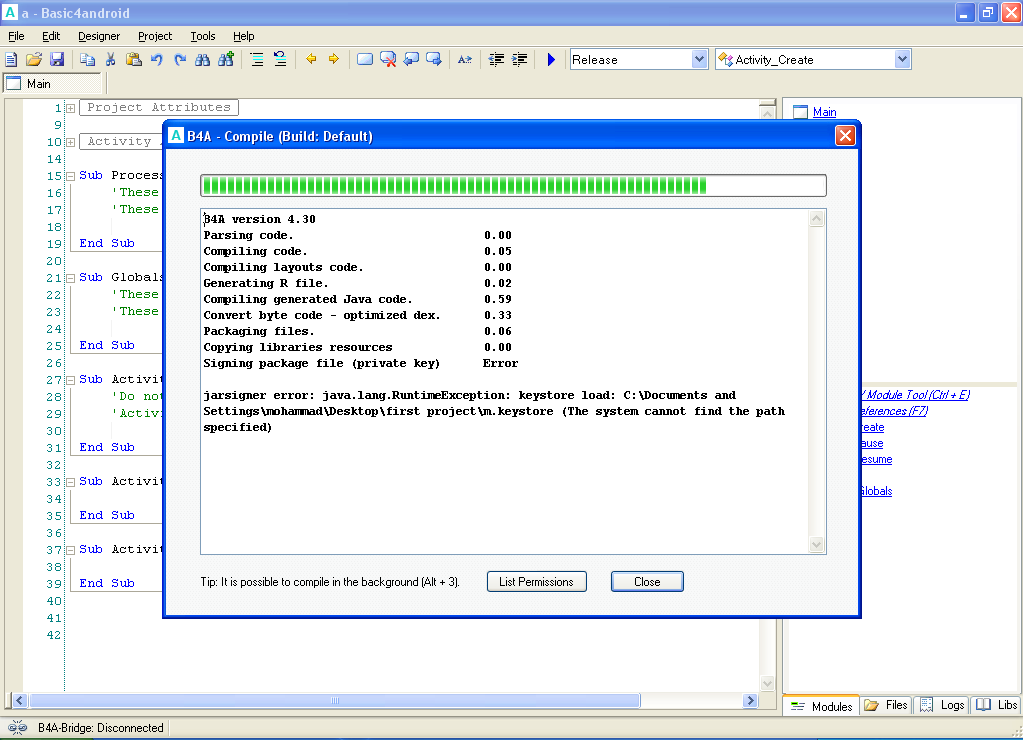Click the compile log scrollbar down arrow
Image resolution: width=1023 pixels, height=740 pixels.
coord(817,545)
